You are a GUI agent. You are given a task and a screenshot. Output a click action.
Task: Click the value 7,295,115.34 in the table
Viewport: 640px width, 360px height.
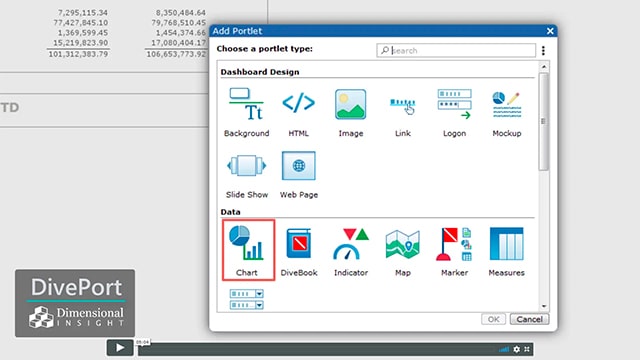(x=83, y=13)
